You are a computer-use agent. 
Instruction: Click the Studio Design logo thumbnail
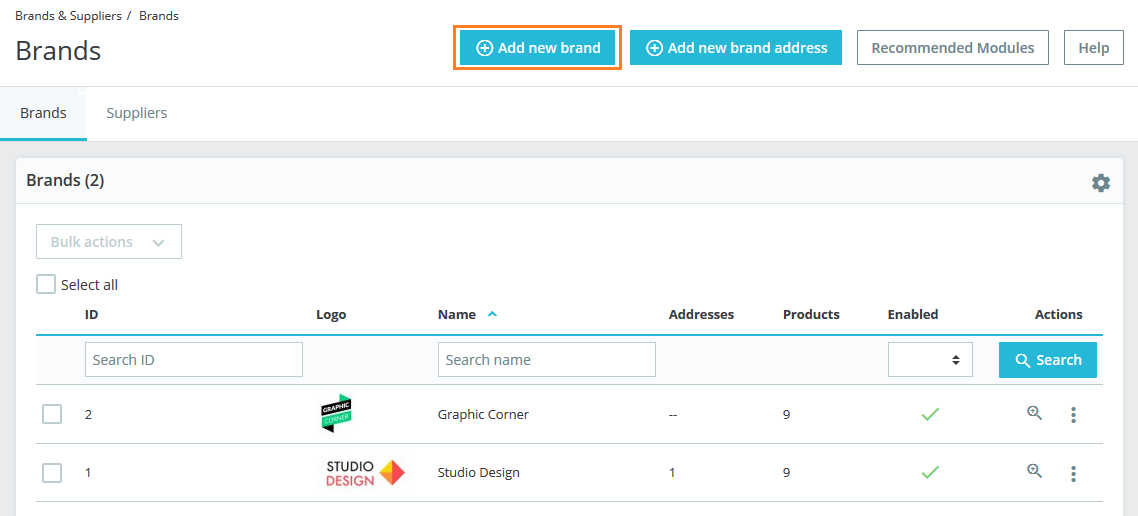tap(365, 472)
